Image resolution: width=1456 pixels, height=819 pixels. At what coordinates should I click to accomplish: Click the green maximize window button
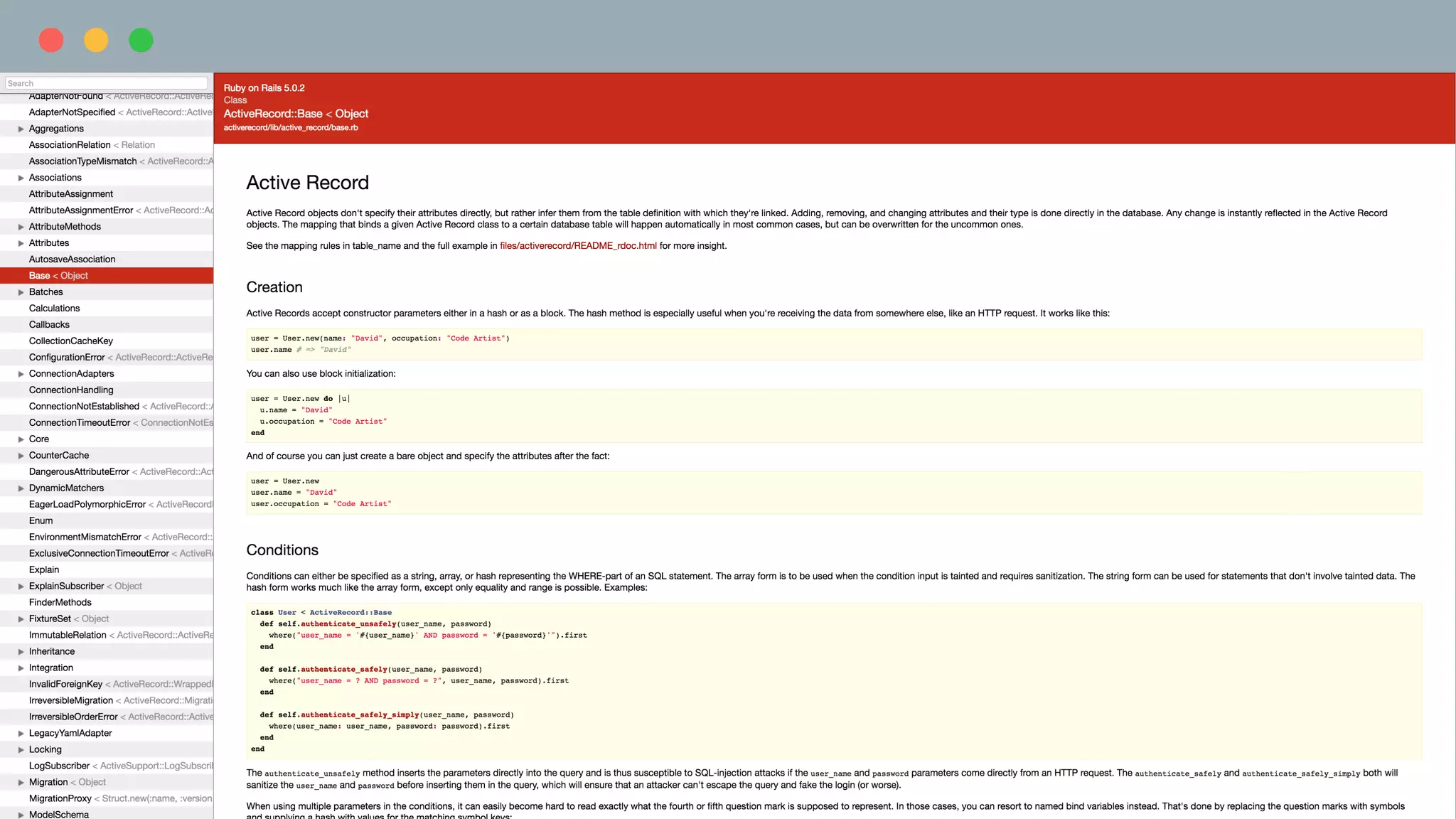click(x=141, y=40)
